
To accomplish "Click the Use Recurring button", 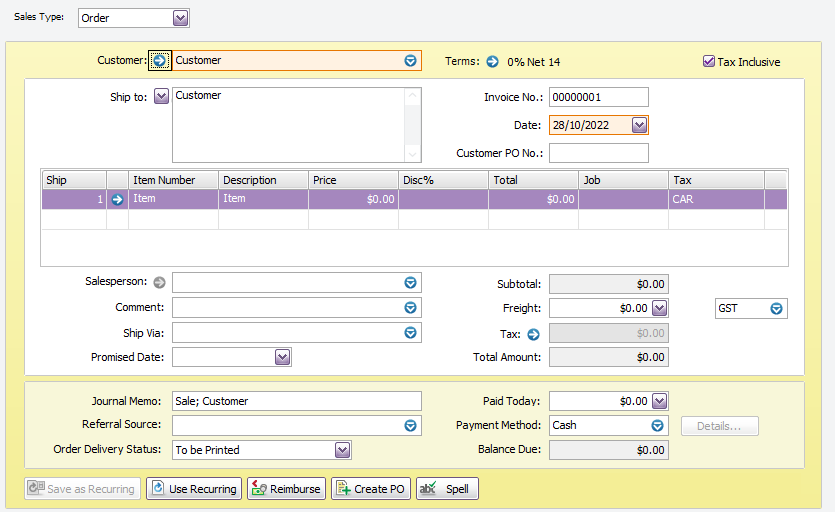I will (194, 489).
